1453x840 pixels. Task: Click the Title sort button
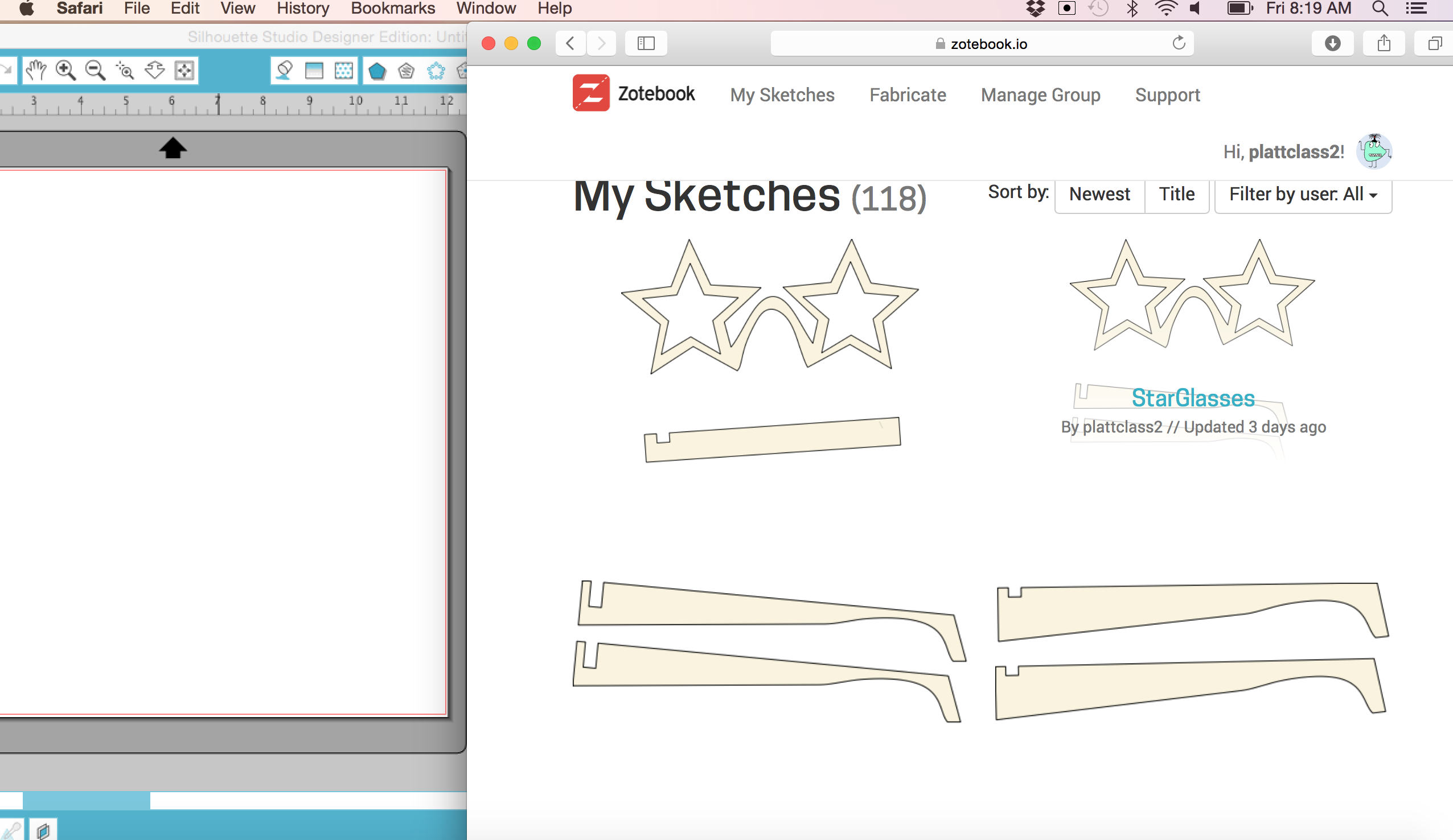[x=1177, y=195]
